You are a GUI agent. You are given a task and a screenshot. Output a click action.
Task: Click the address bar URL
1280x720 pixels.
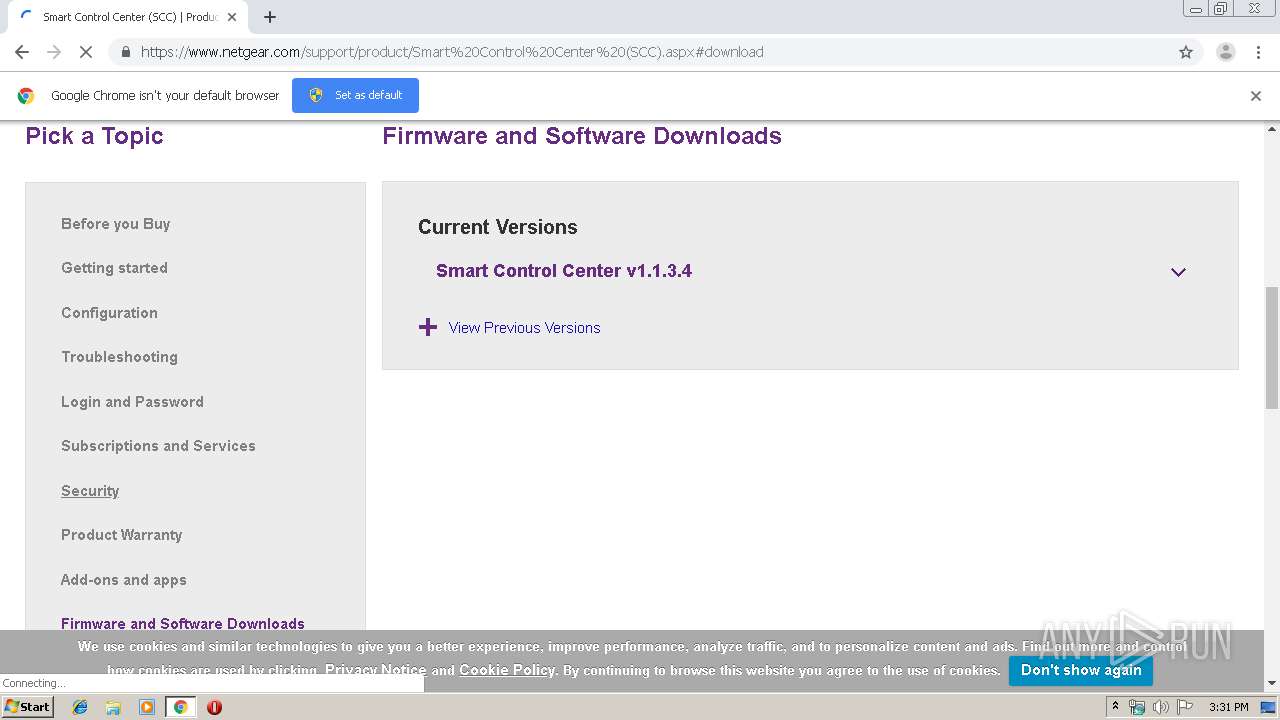tap(452, 52)
